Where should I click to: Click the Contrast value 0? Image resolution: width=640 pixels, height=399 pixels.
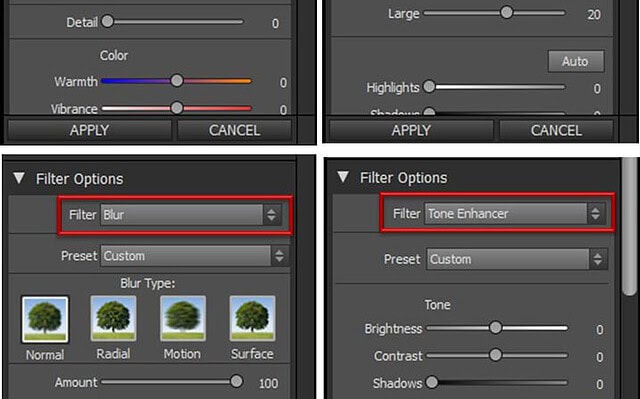(x=600, y=357)
